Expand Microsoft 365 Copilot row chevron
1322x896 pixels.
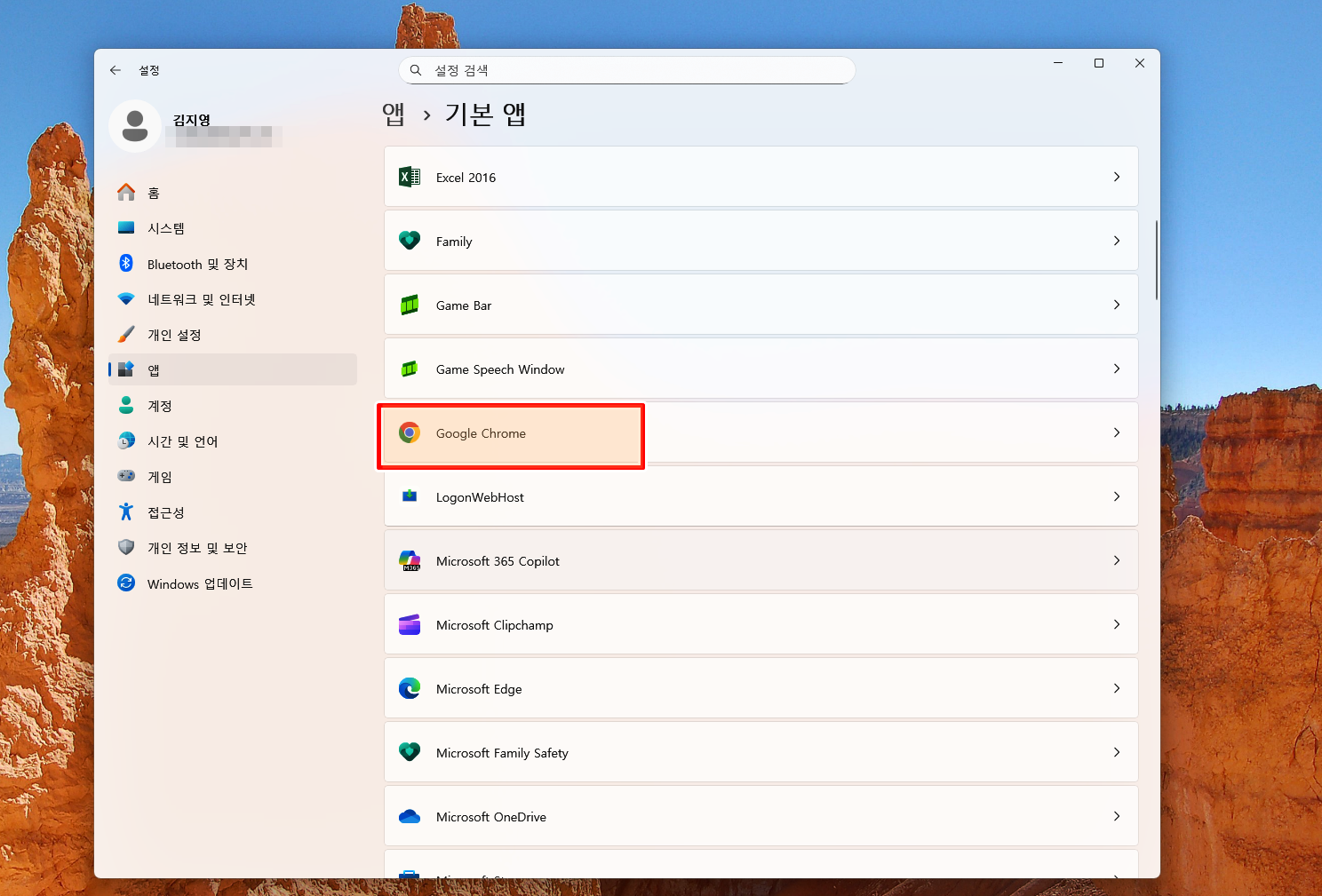[1117, 560]
